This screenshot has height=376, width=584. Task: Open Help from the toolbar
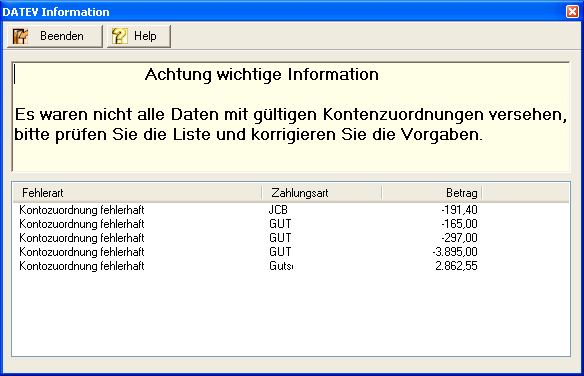(x=139, y=36)
